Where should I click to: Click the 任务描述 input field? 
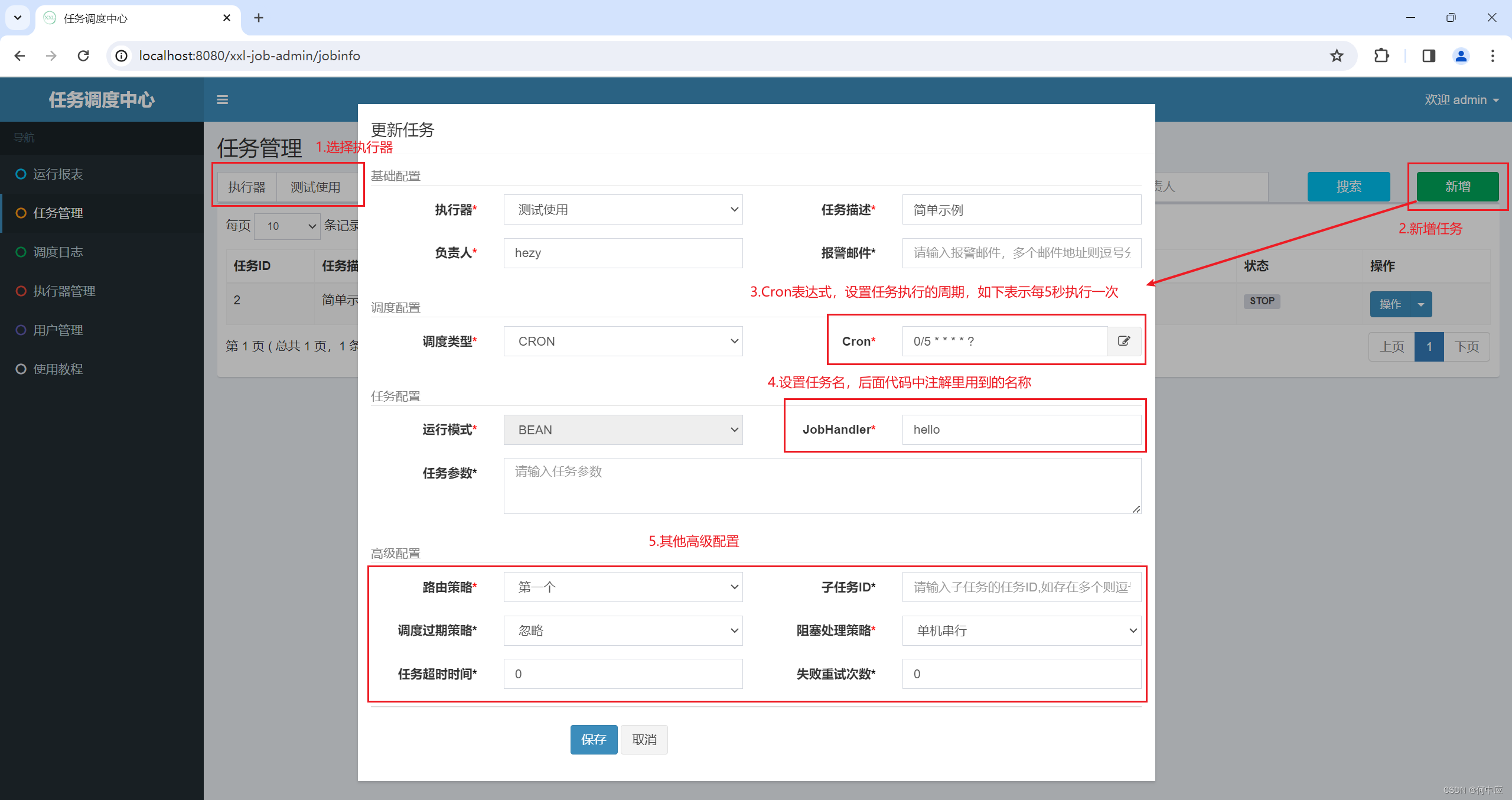click(x=1022, y=209)
